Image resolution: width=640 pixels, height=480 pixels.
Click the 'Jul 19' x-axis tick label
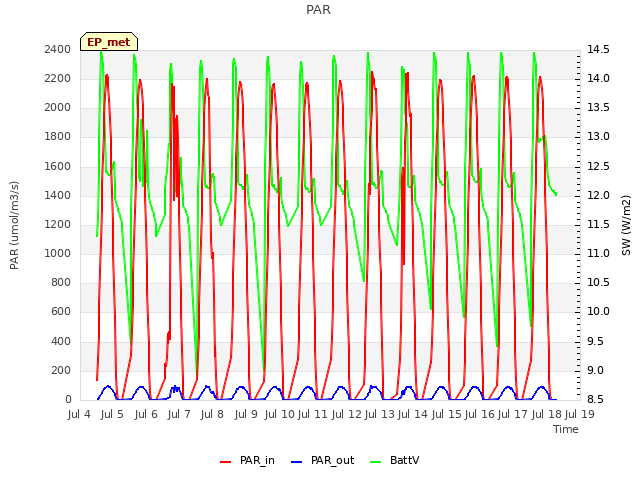579,414
